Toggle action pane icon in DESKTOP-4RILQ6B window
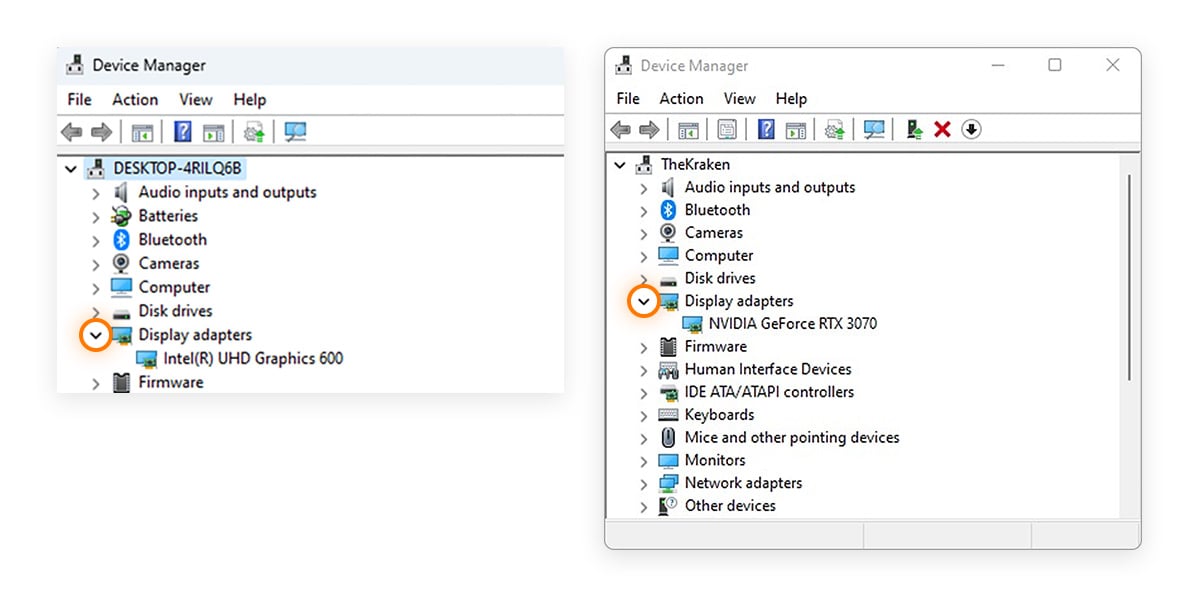This screenshot has height=596, width=1200. 213,132
